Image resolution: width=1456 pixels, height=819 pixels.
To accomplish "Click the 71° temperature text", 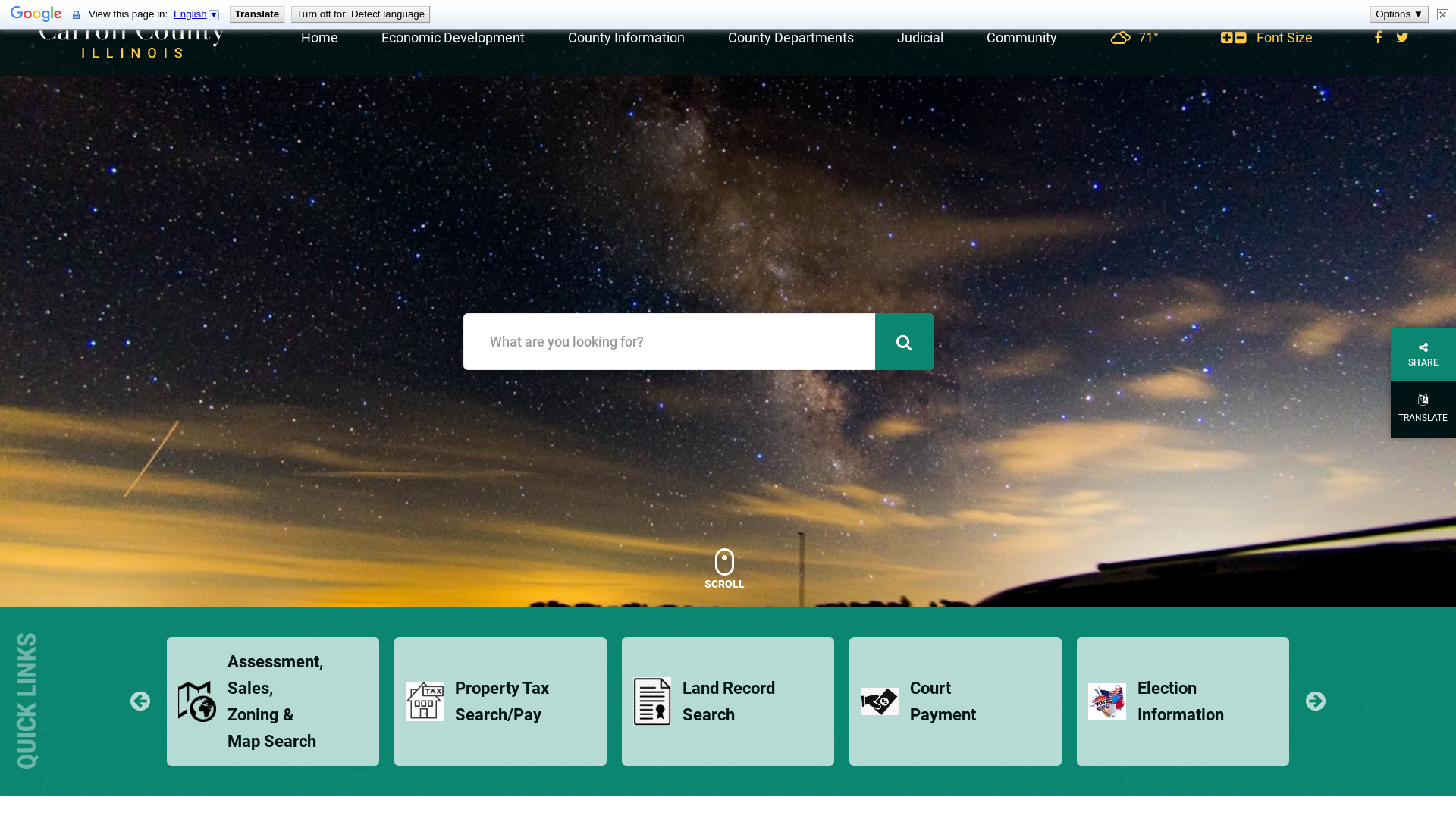I will [x=1148, y=38].
